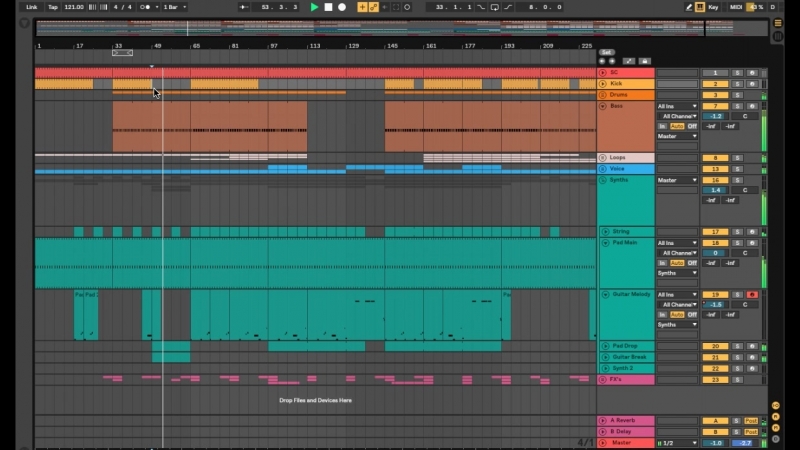Viewport: 800px width, 450px height.
Task: Toggle the Key map mode switch
Action: point(714,7)
